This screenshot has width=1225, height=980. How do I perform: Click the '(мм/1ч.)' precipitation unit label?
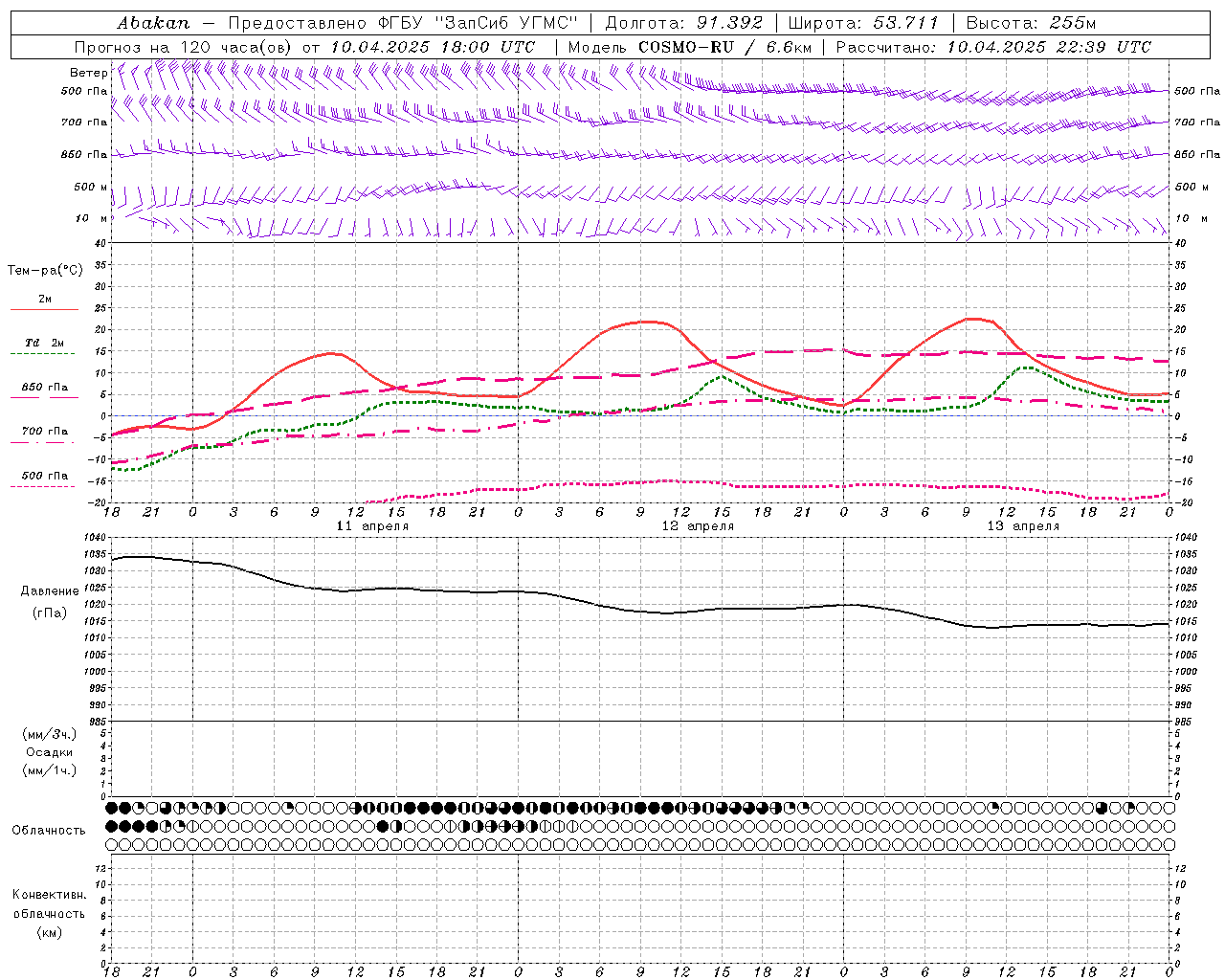(50, 770)
